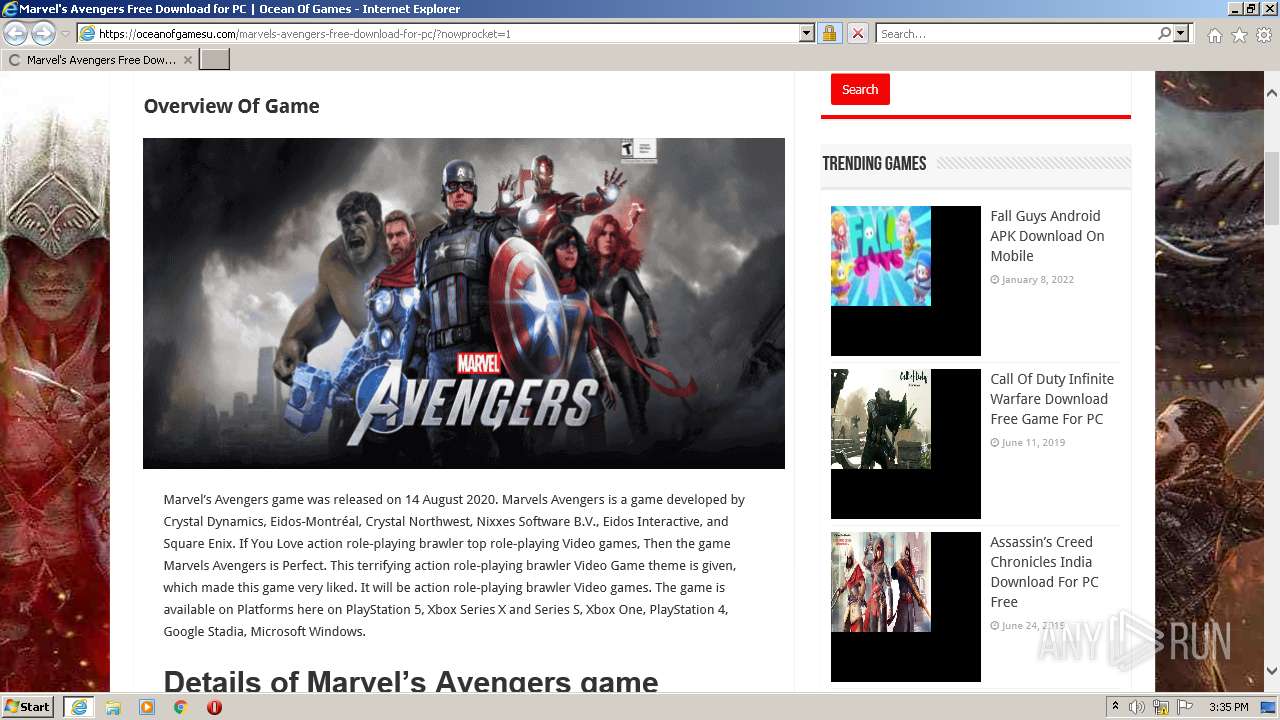This screenshot has width=1280, height=720.
Task: Open the Tools gear icon
Action: click(1264, 35)
